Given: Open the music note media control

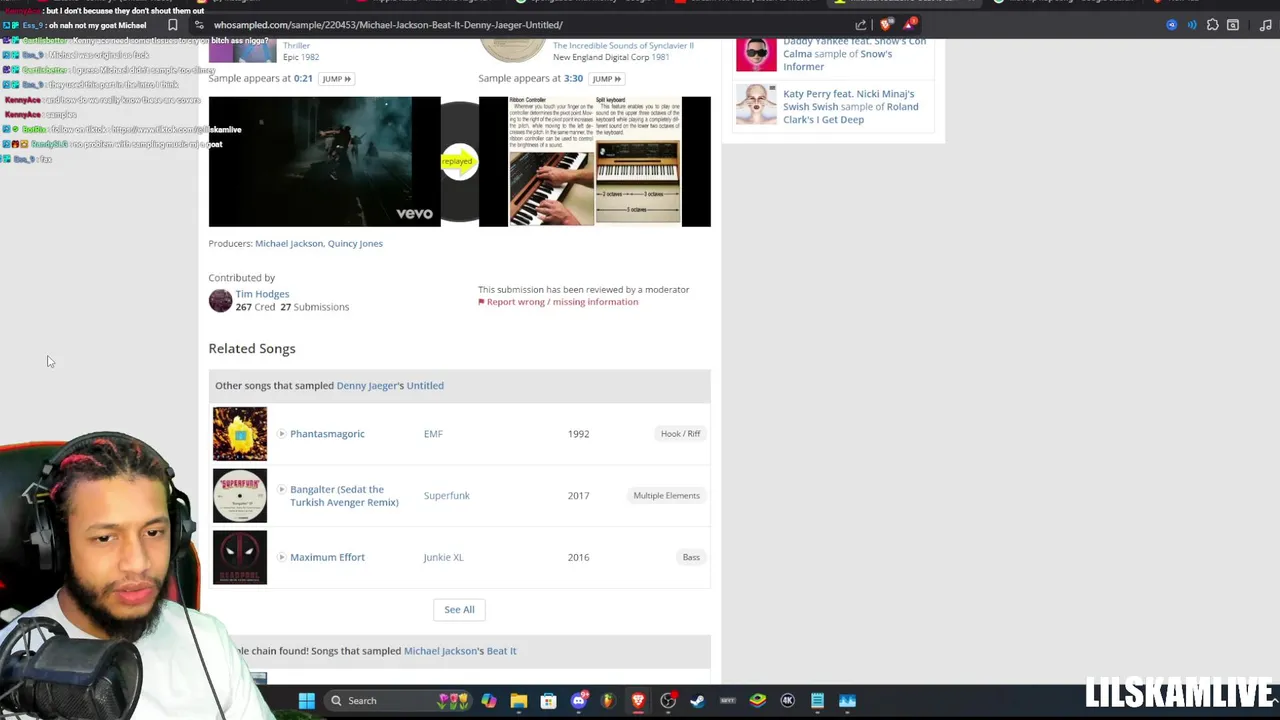Looking at the screenshot, I should [x=1265, y=25].
